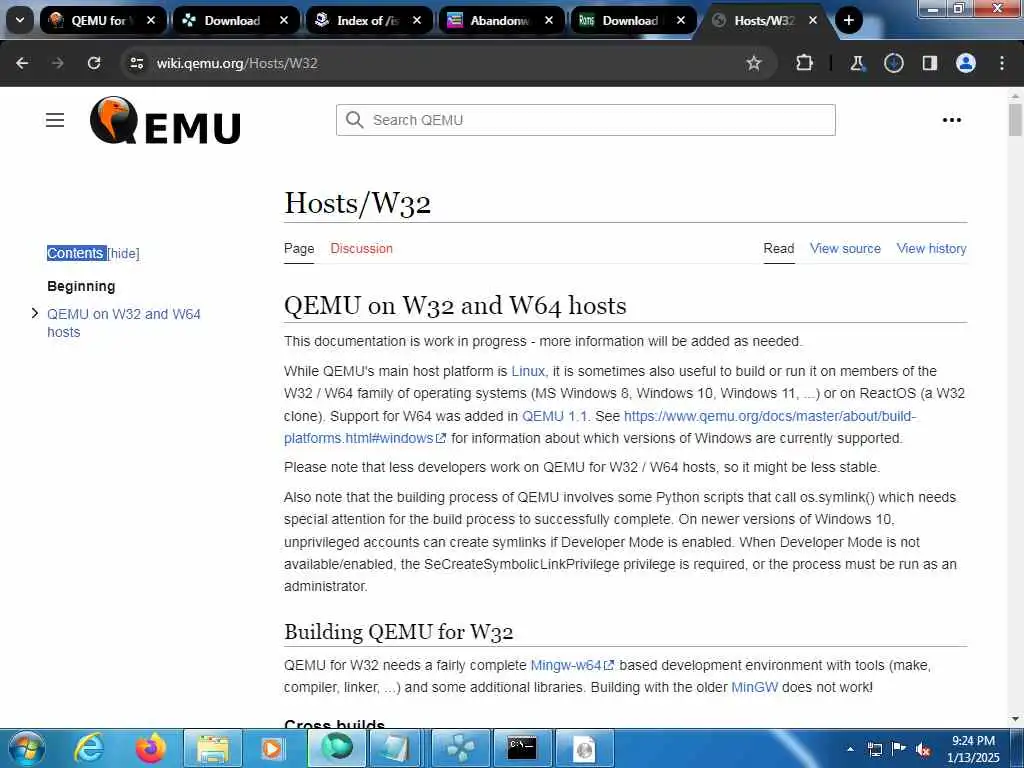Open the clock showing 9:24 PM
This screenshot has height=768, width=1024.
[x=973, y=749]
